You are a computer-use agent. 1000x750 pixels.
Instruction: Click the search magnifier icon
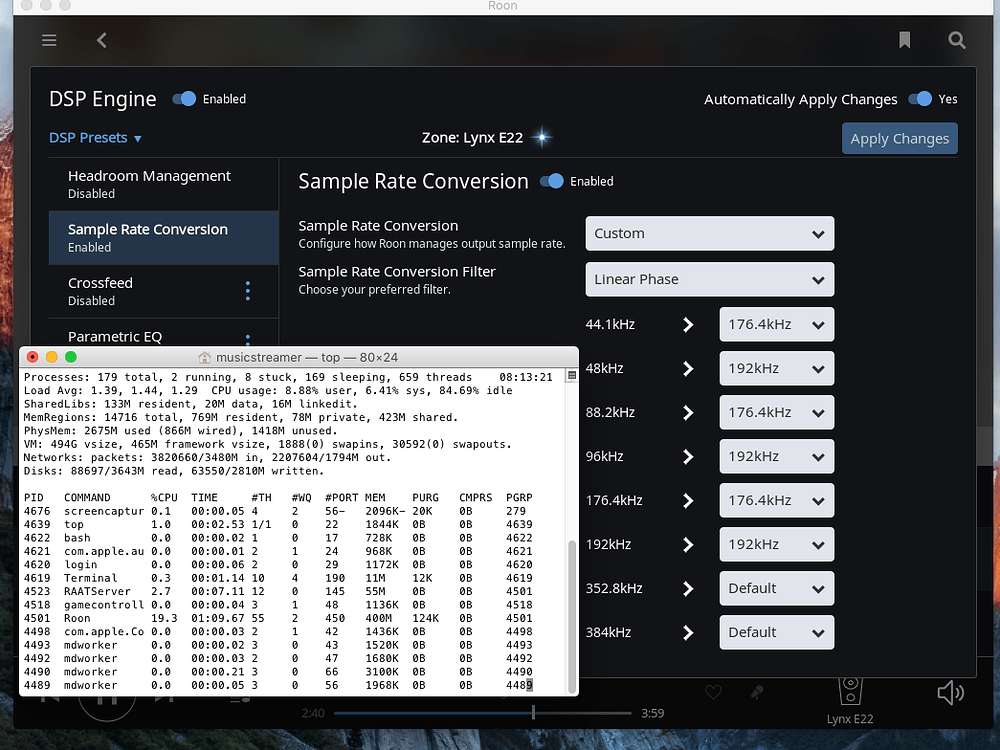pos(956,40)
